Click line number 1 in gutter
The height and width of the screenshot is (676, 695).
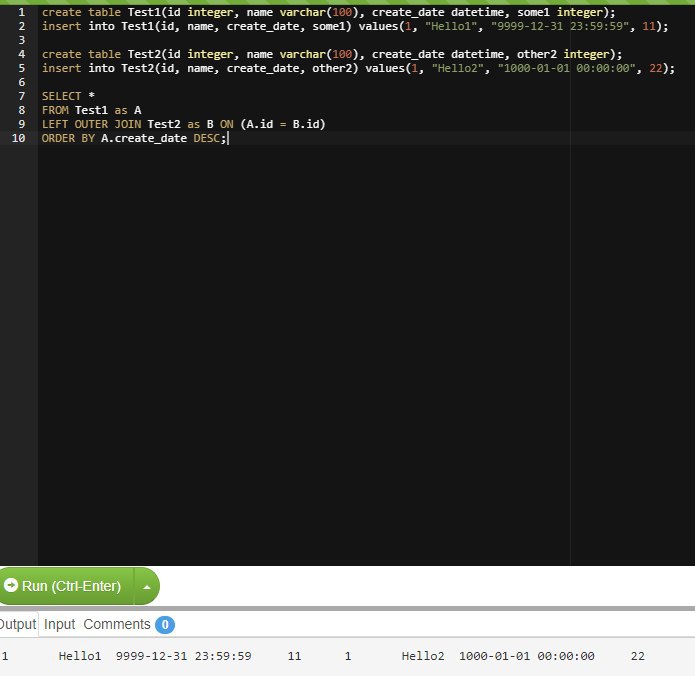pos(22,12)
